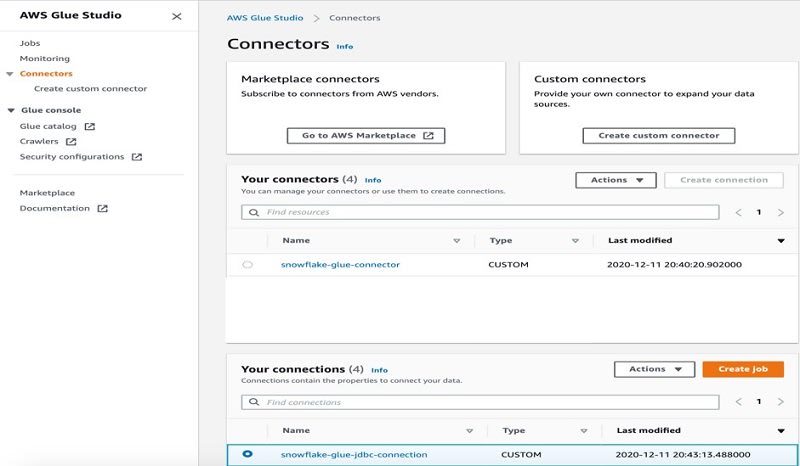Screen dimensions: 800x466
Task: Click external link icon beside Documentation
Action: [x=103, y=208]
